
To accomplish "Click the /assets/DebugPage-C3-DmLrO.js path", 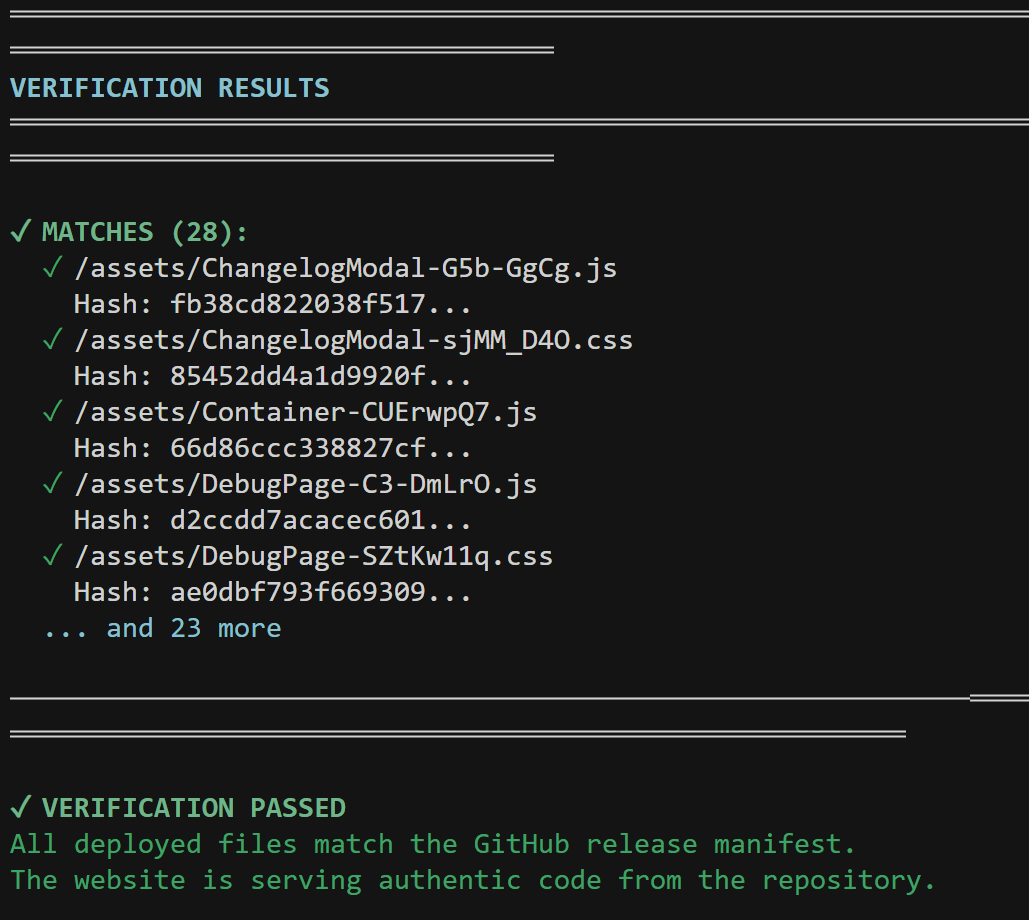I will pyautogui.click(x=305, y=484).
